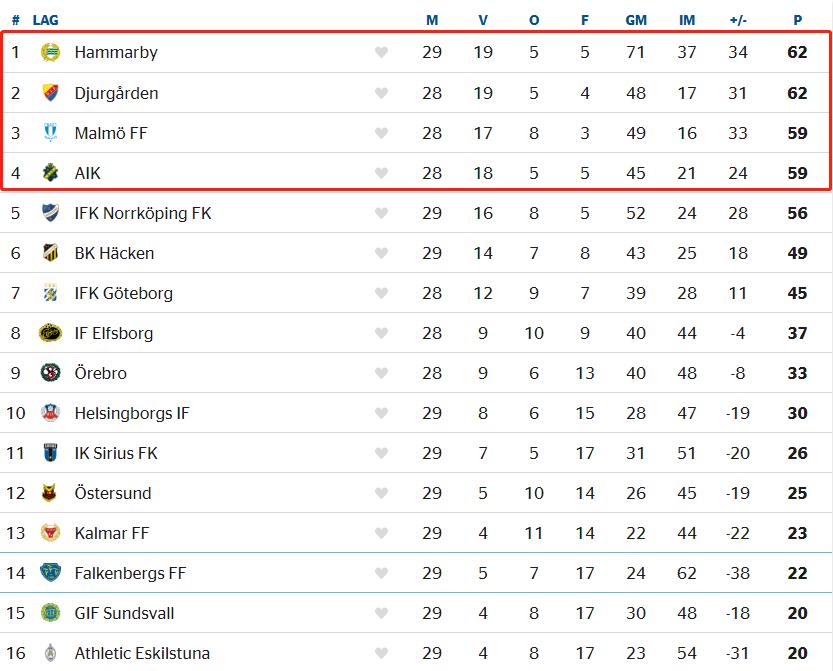Click the Malmö FF crest icon
The image size is (833, 671).
coord(50,133)
